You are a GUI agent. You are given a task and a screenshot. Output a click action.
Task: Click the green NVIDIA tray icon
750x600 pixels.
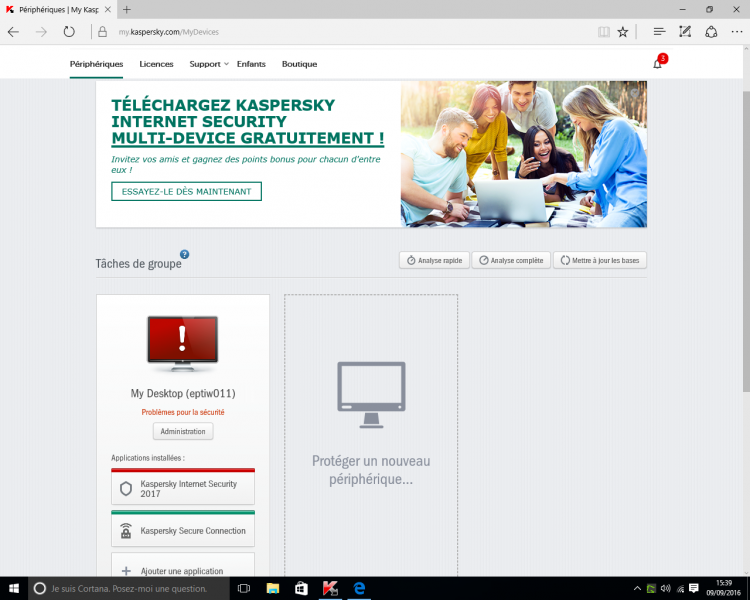click(x=651, y=589)
